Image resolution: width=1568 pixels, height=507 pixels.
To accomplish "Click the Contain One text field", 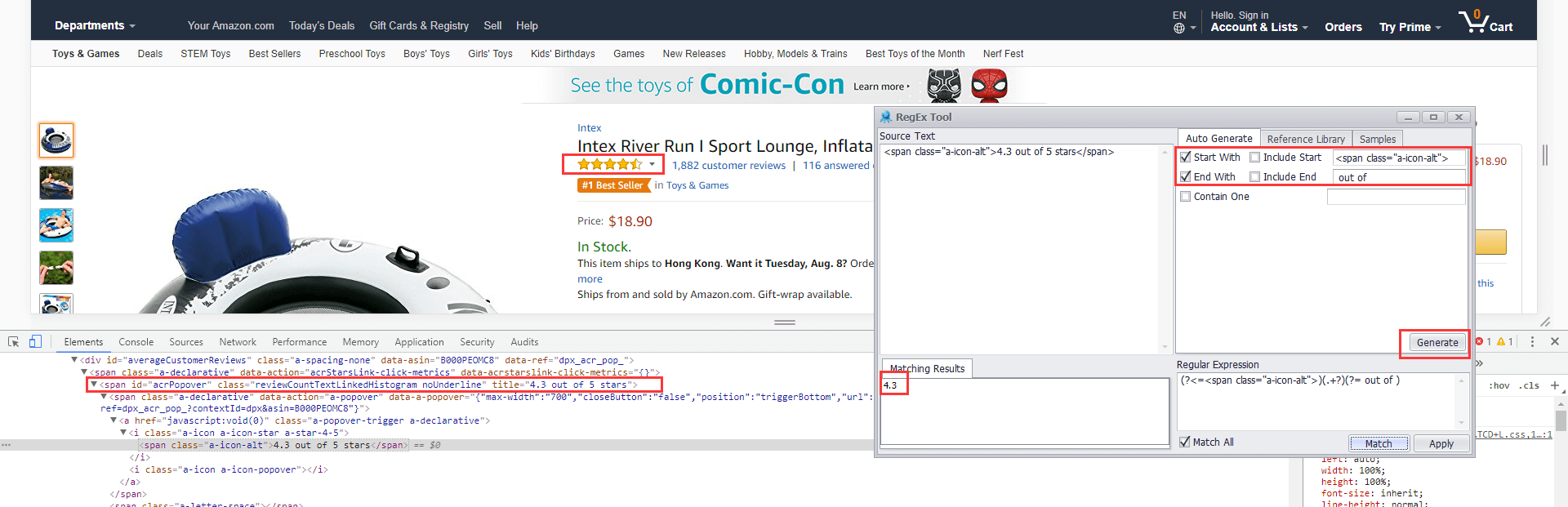I will [1396, 197].
